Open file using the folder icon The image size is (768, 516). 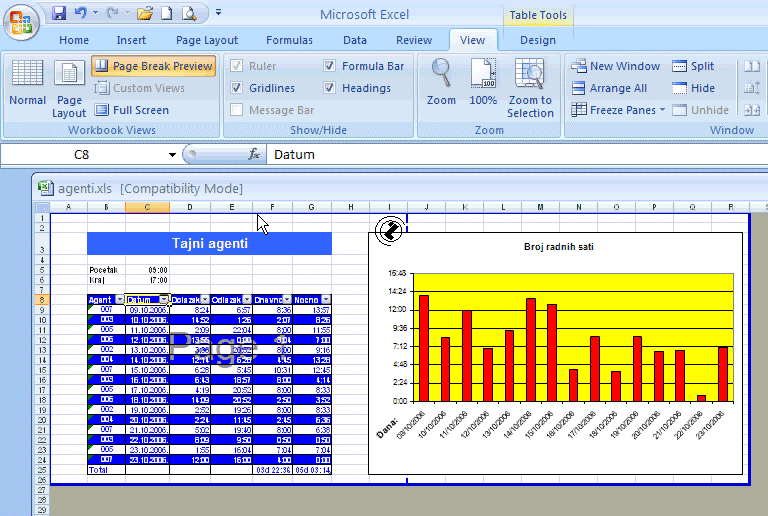(x=144, y=13)
